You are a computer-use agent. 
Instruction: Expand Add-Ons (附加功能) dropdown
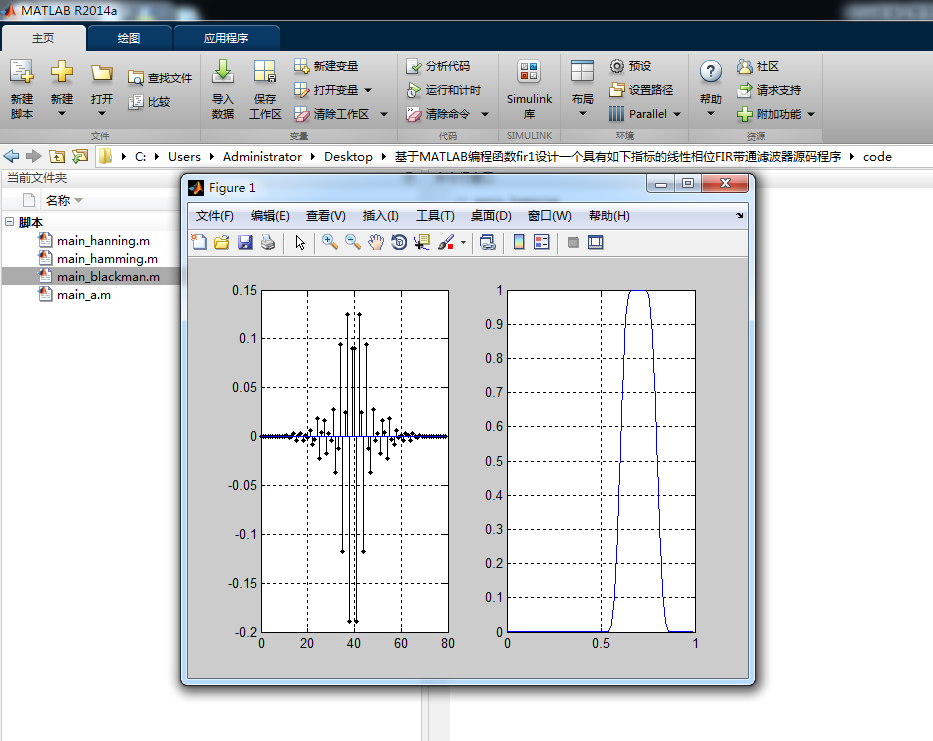[811, 114]
